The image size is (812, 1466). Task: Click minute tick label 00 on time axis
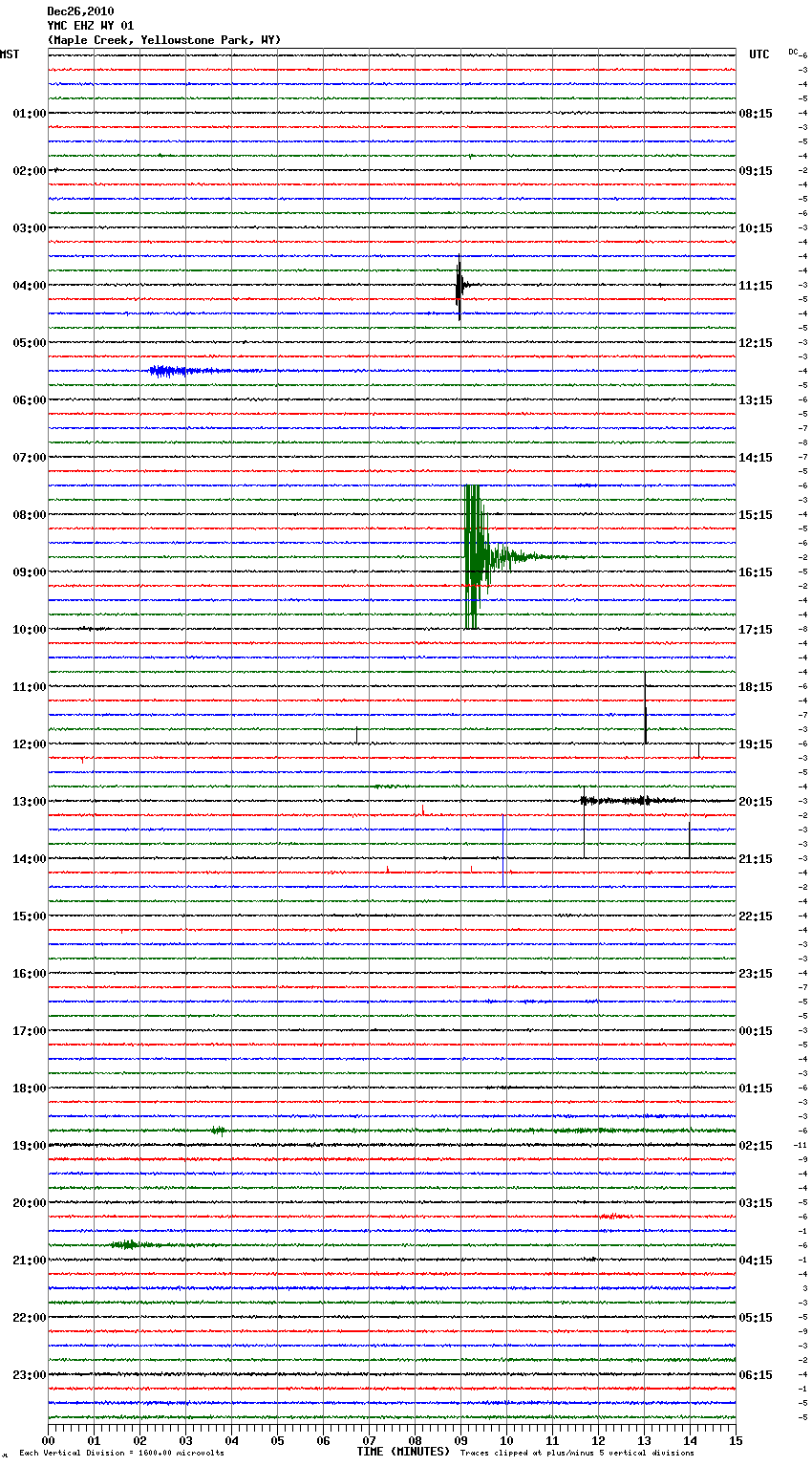[x=49, y=1440]
